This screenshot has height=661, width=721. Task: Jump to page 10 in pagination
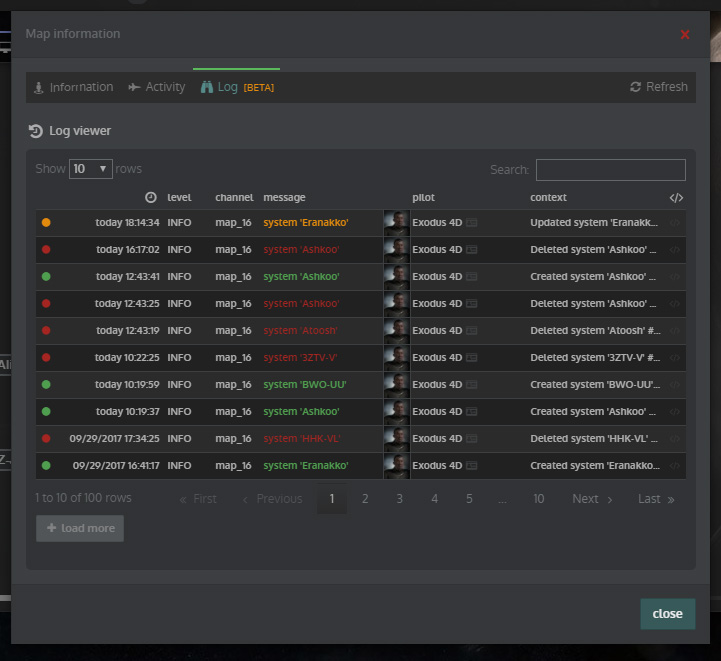(x=538, y=499)
